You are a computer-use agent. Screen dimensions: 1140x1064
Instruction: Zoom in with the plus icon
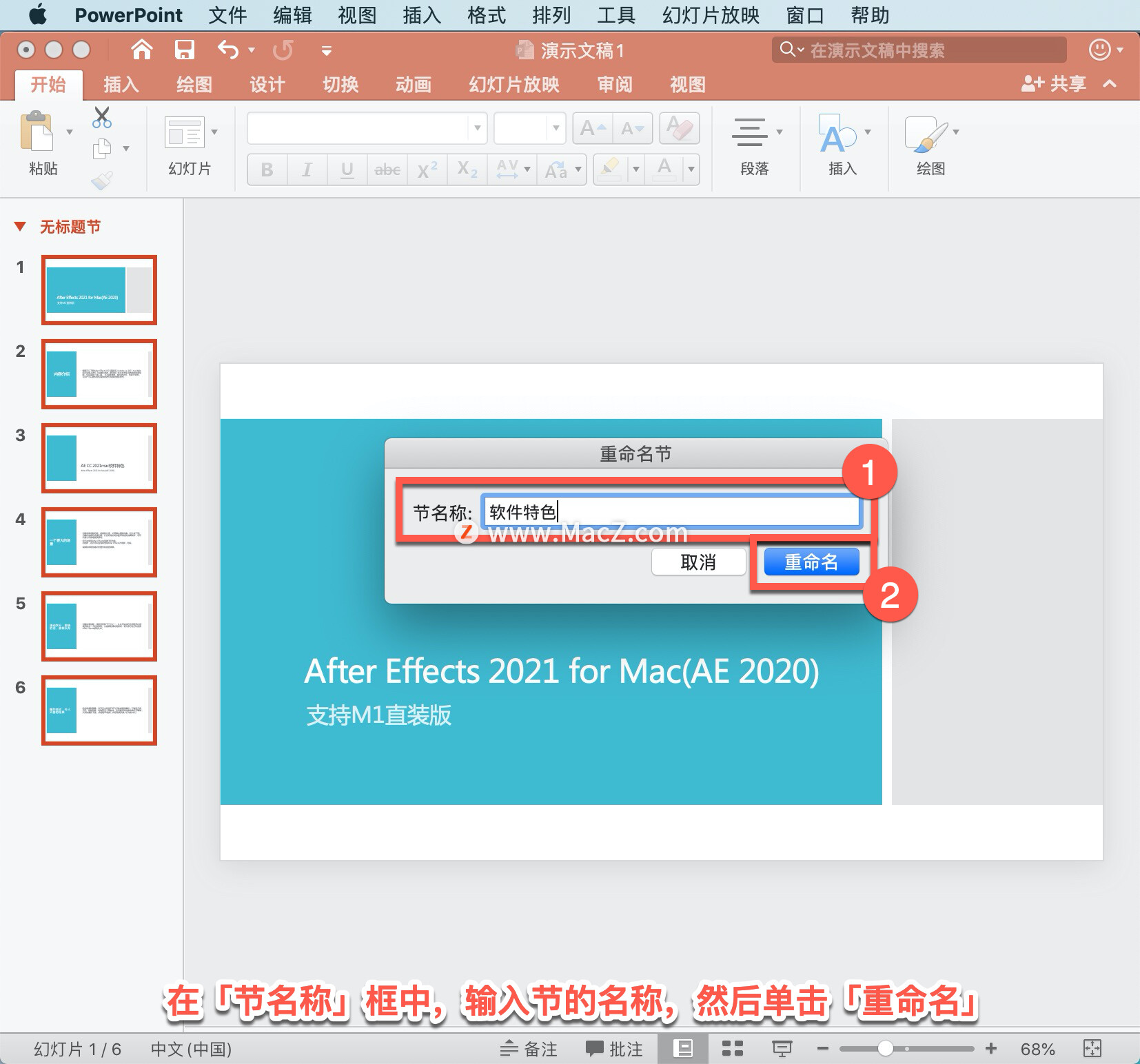(991, 1049)
